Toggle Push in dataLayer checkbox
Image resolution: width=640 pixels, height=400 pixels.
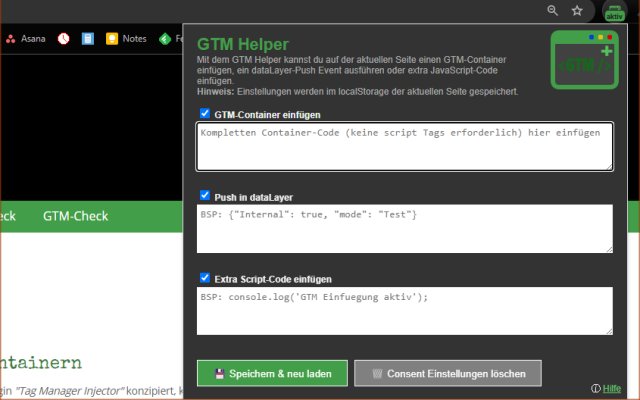pos(205,195)
